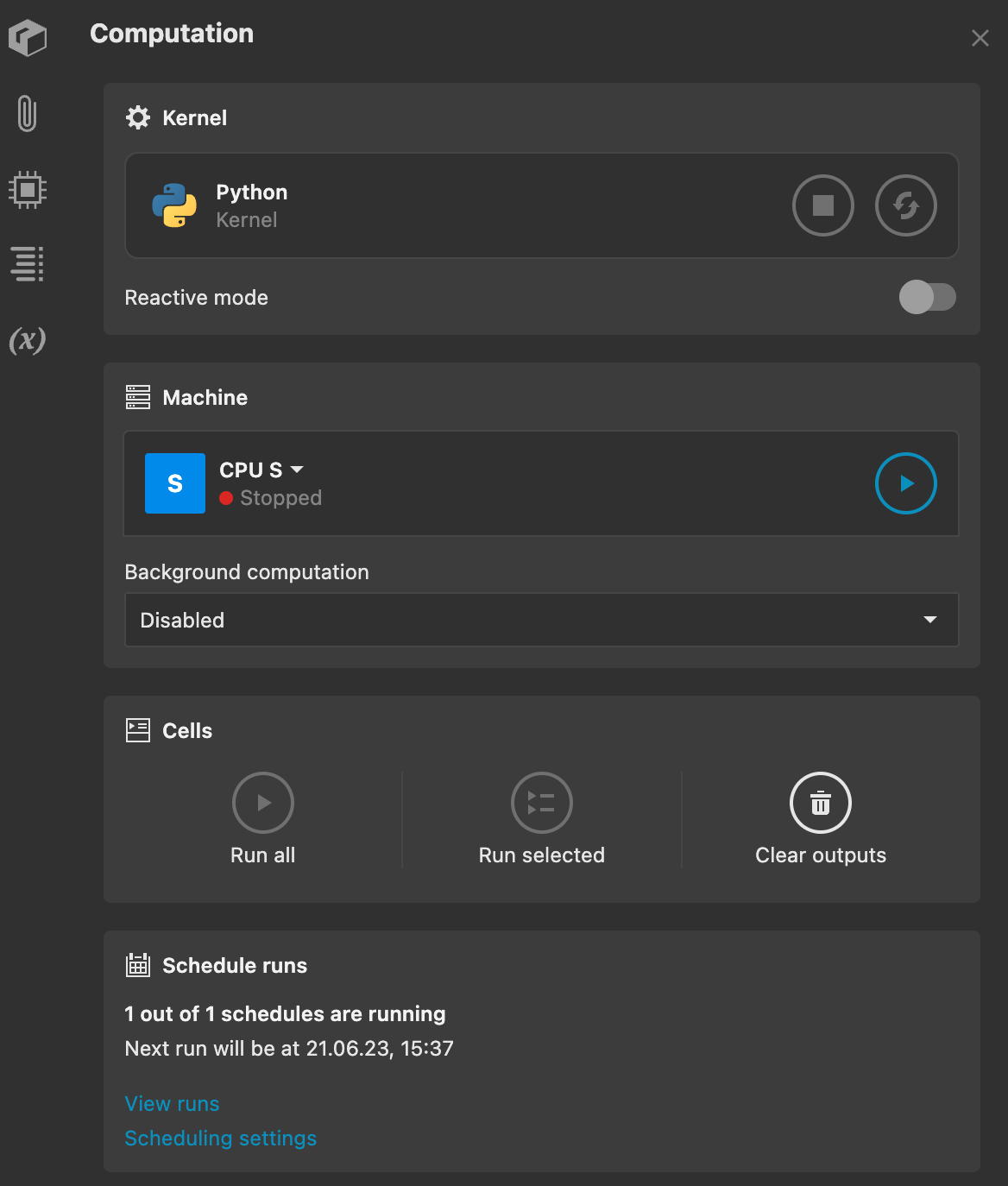Change Disabled background computation setting
The height and width of the screenshot is (1186, 1008).
pyautogui.click(x=541, y=620)
